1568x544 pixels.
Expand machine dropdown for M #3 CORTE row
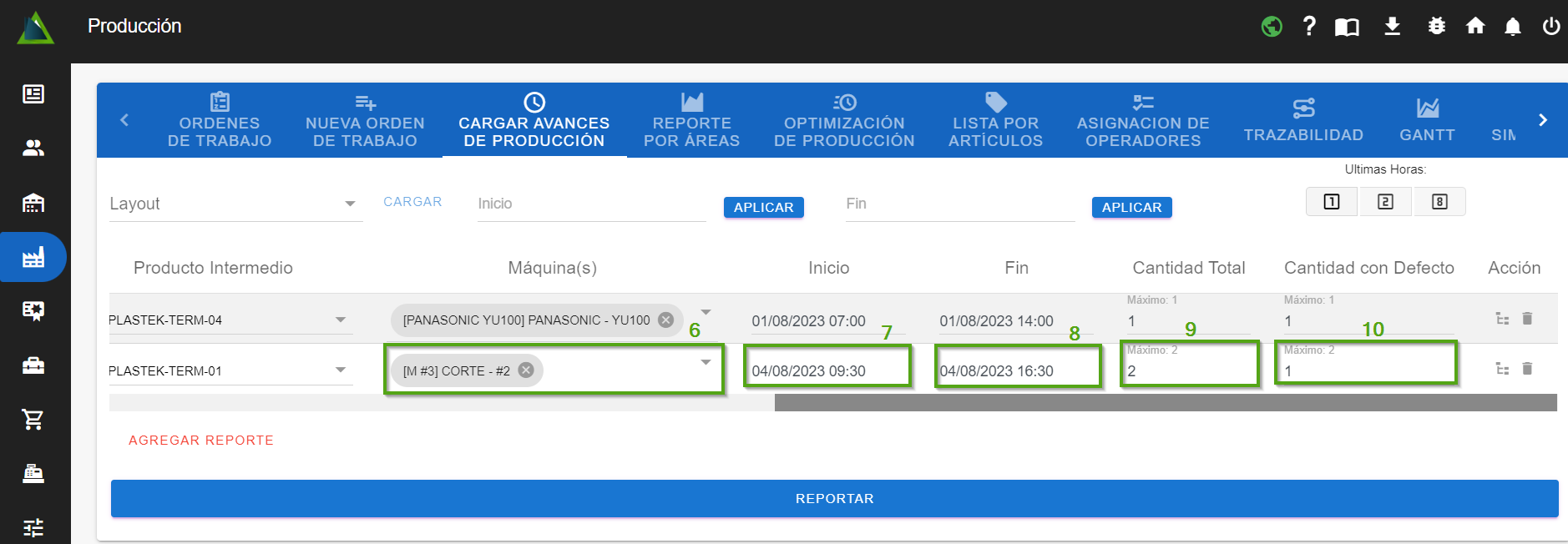click(x=706, y=362)
